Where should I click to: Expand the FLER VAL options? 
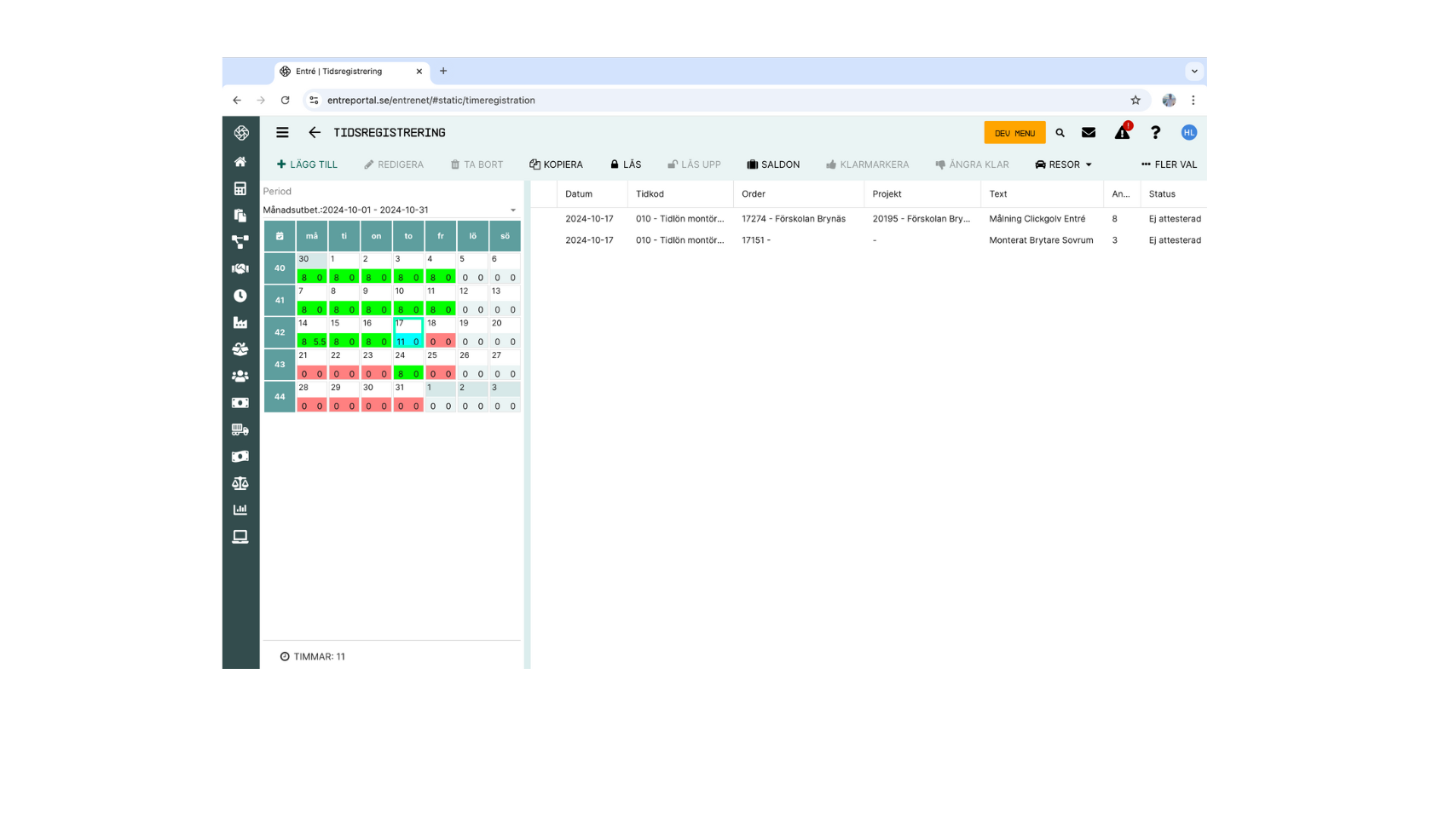tap(1169, 164)
